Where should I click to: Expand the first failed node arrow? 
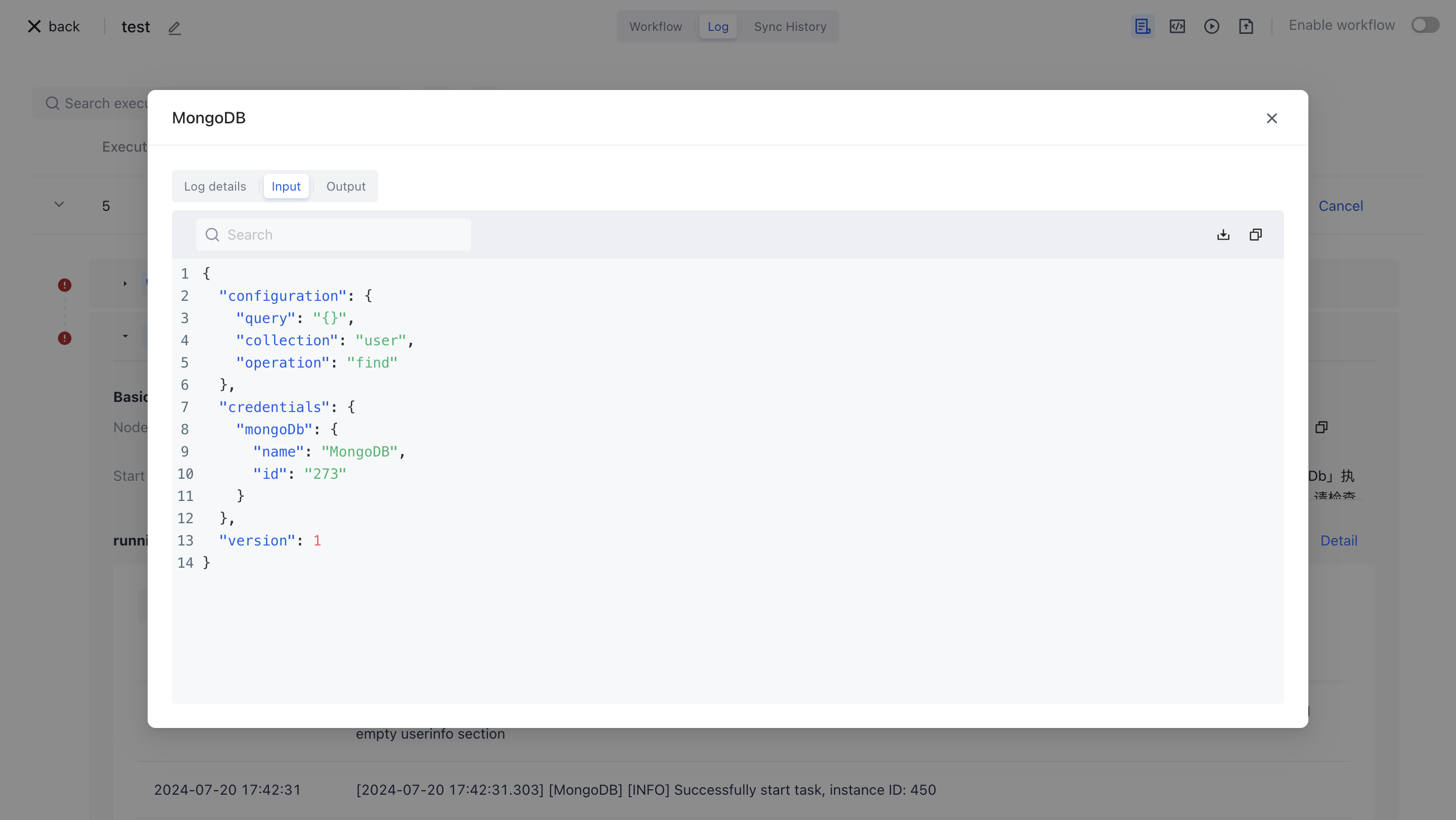click(x=125, y=284)
